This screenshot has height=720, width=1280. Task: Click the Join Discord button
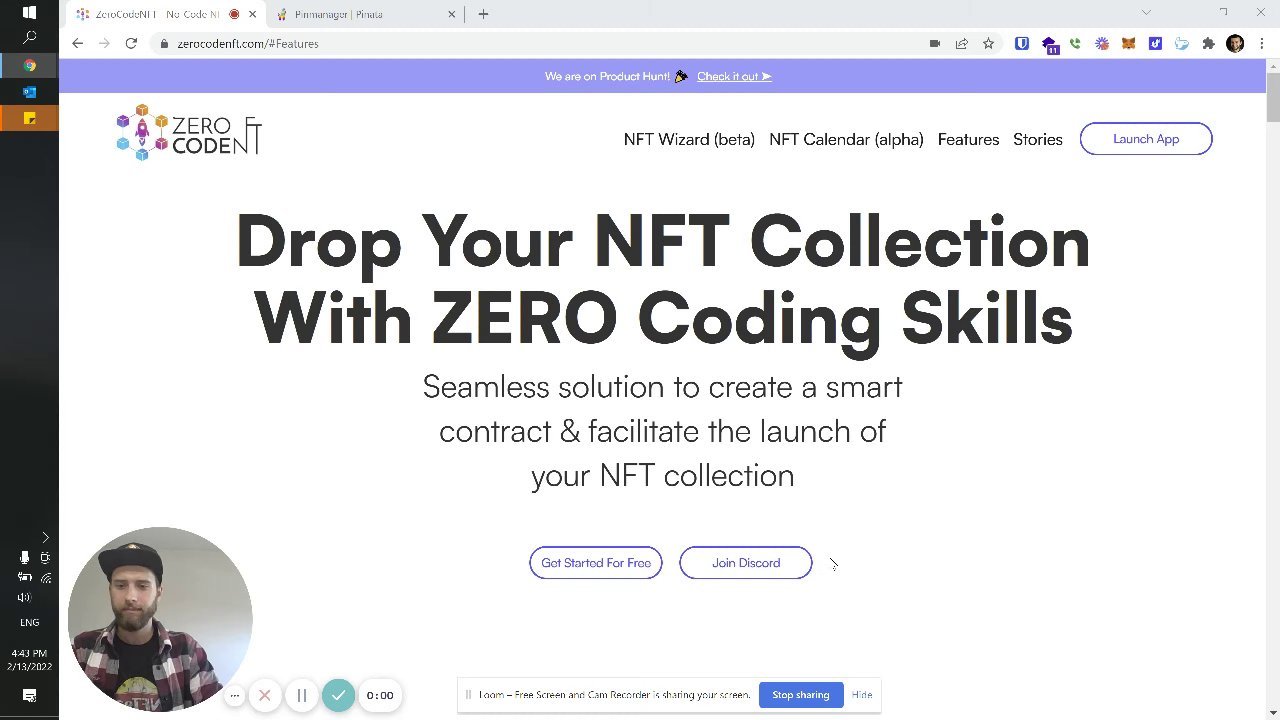coord(746,563)
